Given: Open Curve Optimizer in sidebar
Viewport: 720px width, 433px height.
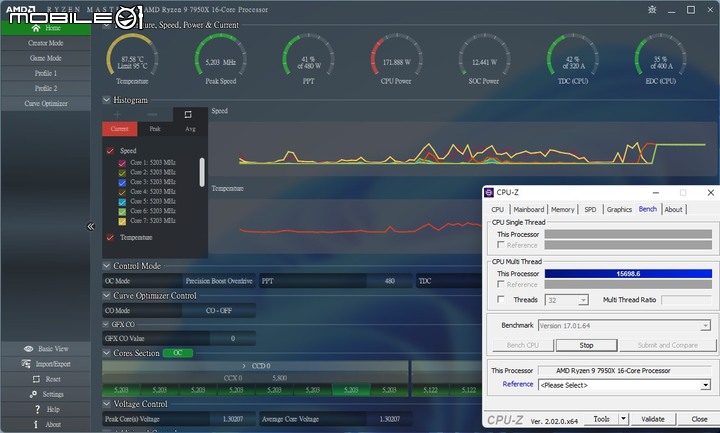Looking at the screenshot, I should coord(45,104).
